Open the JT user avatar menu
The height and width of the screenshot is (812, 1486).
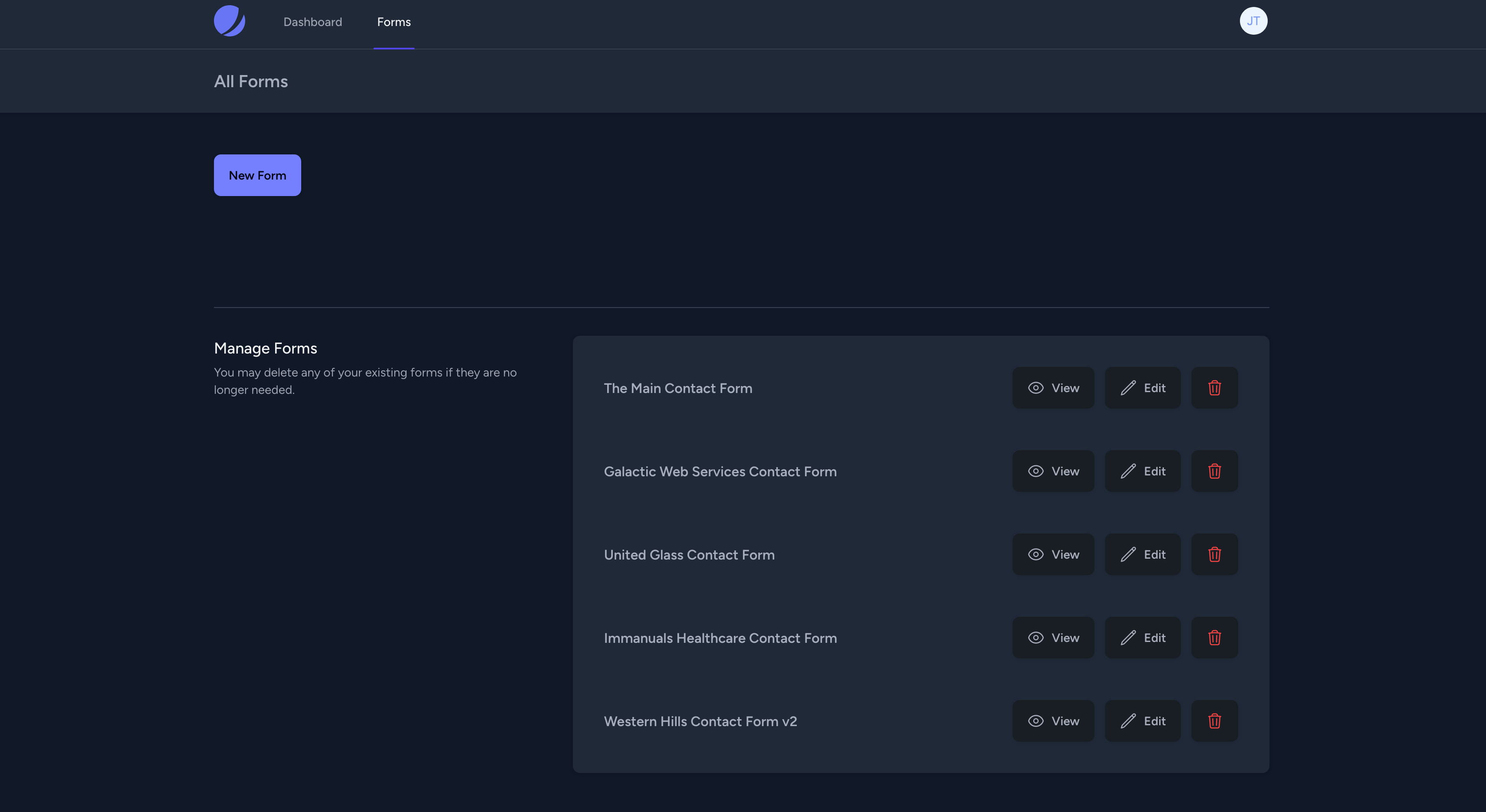tap(1253, 21)
